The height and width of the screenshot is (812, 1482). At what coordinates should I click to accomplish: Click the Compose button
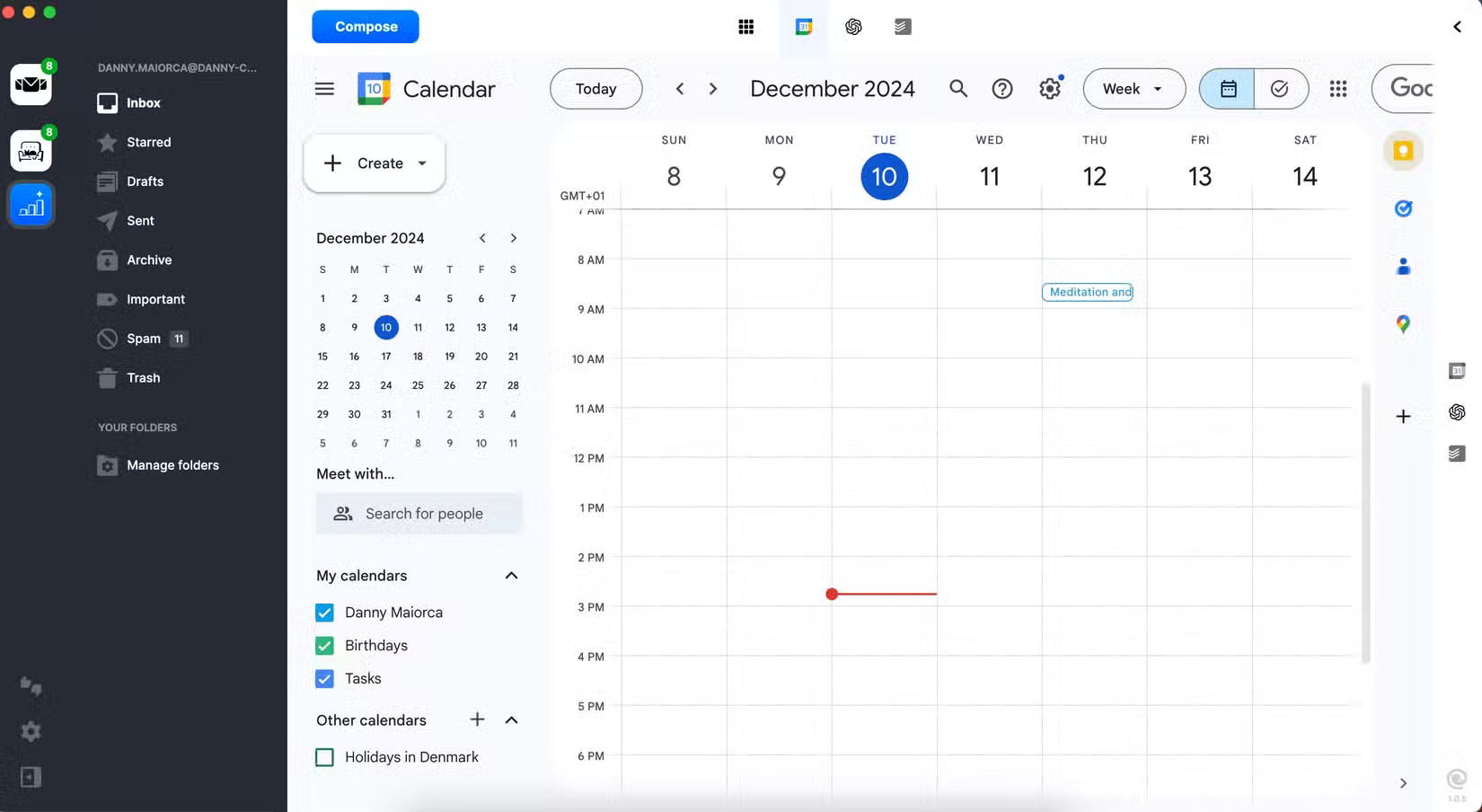tap(365, 26)
